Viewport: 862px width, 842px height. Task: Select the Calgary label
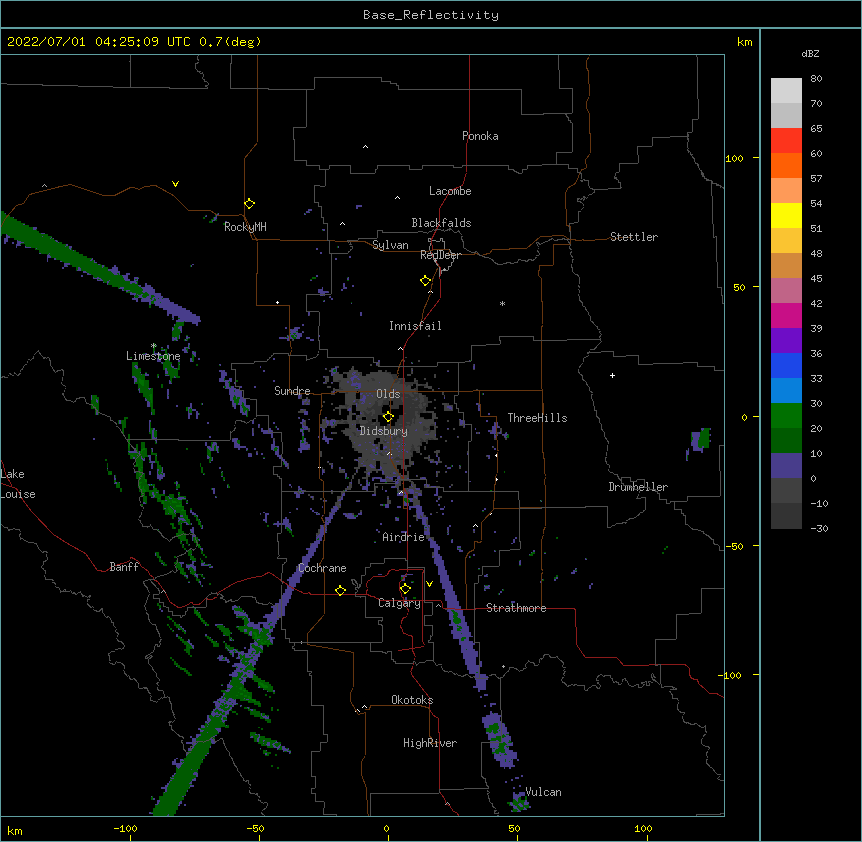[x=399, y=603]
